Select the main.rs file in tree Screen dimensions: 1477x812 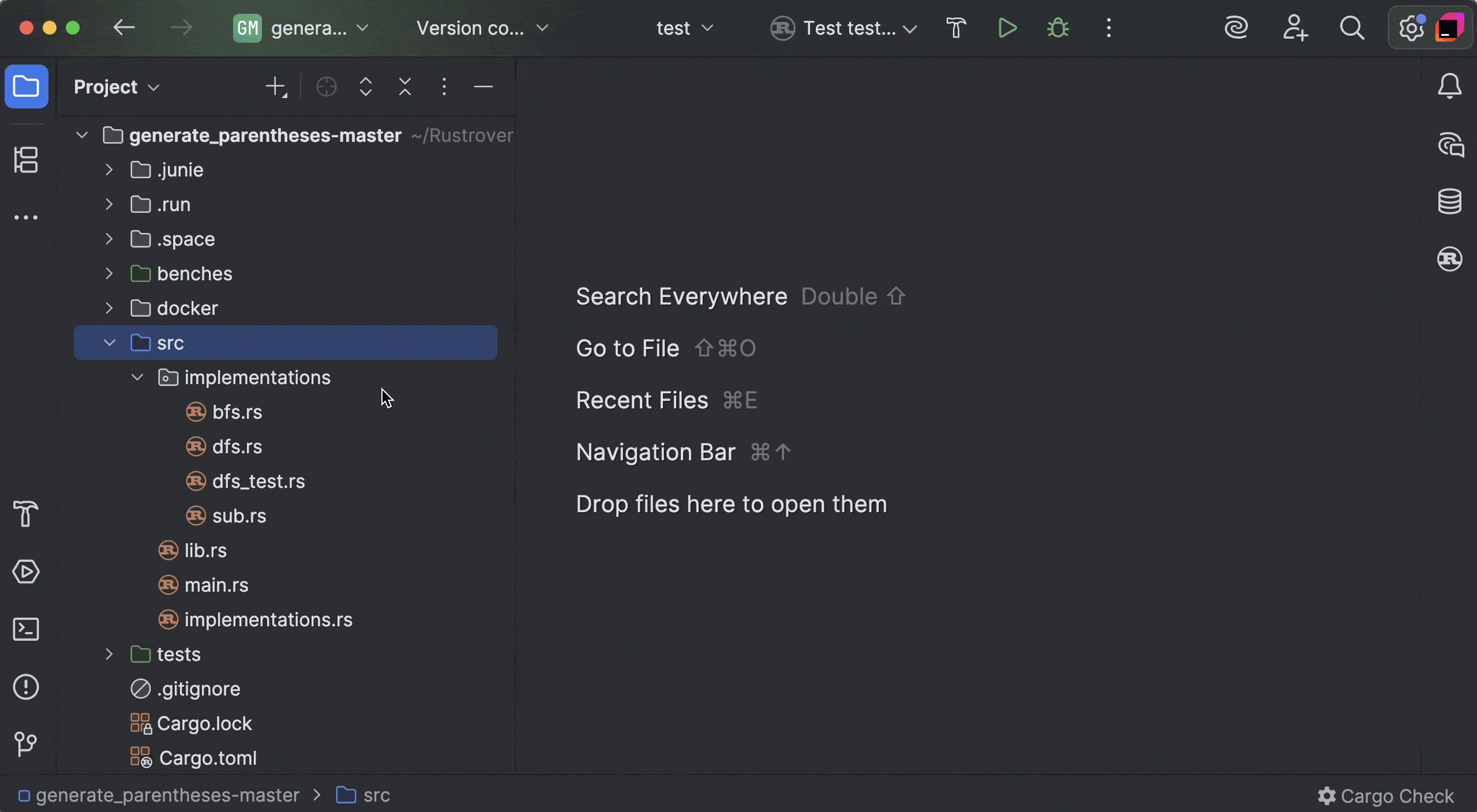pos(216,585)
